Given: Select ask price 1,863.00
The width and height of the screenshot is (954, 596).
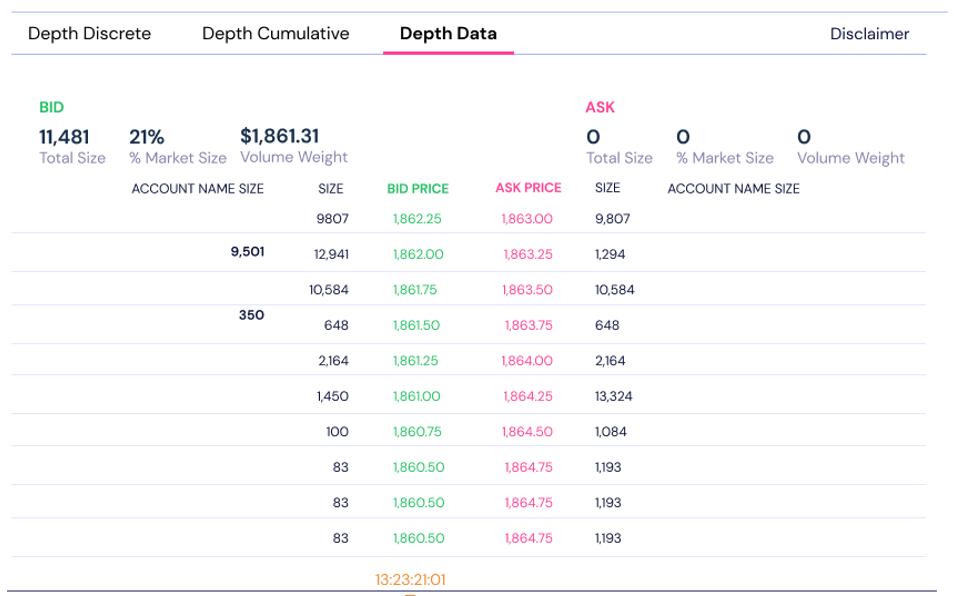Looking at the screenshot, I should pos(527,219).
